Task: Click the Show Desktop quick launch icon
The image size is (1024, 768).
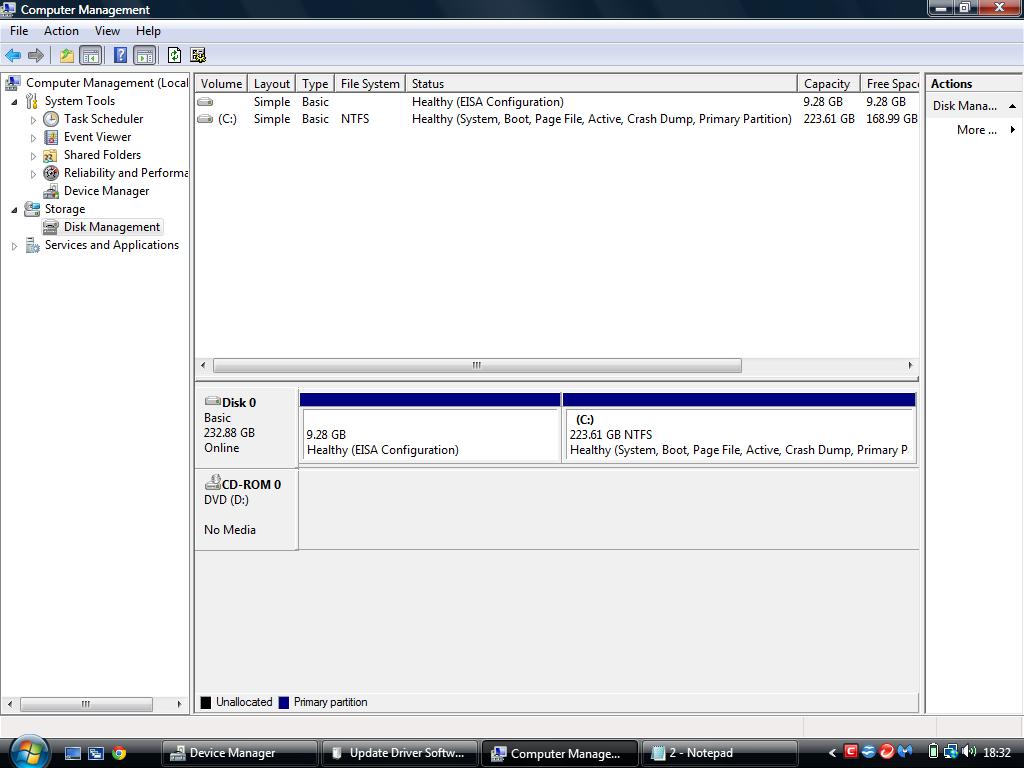Action: tap(72, 753)
